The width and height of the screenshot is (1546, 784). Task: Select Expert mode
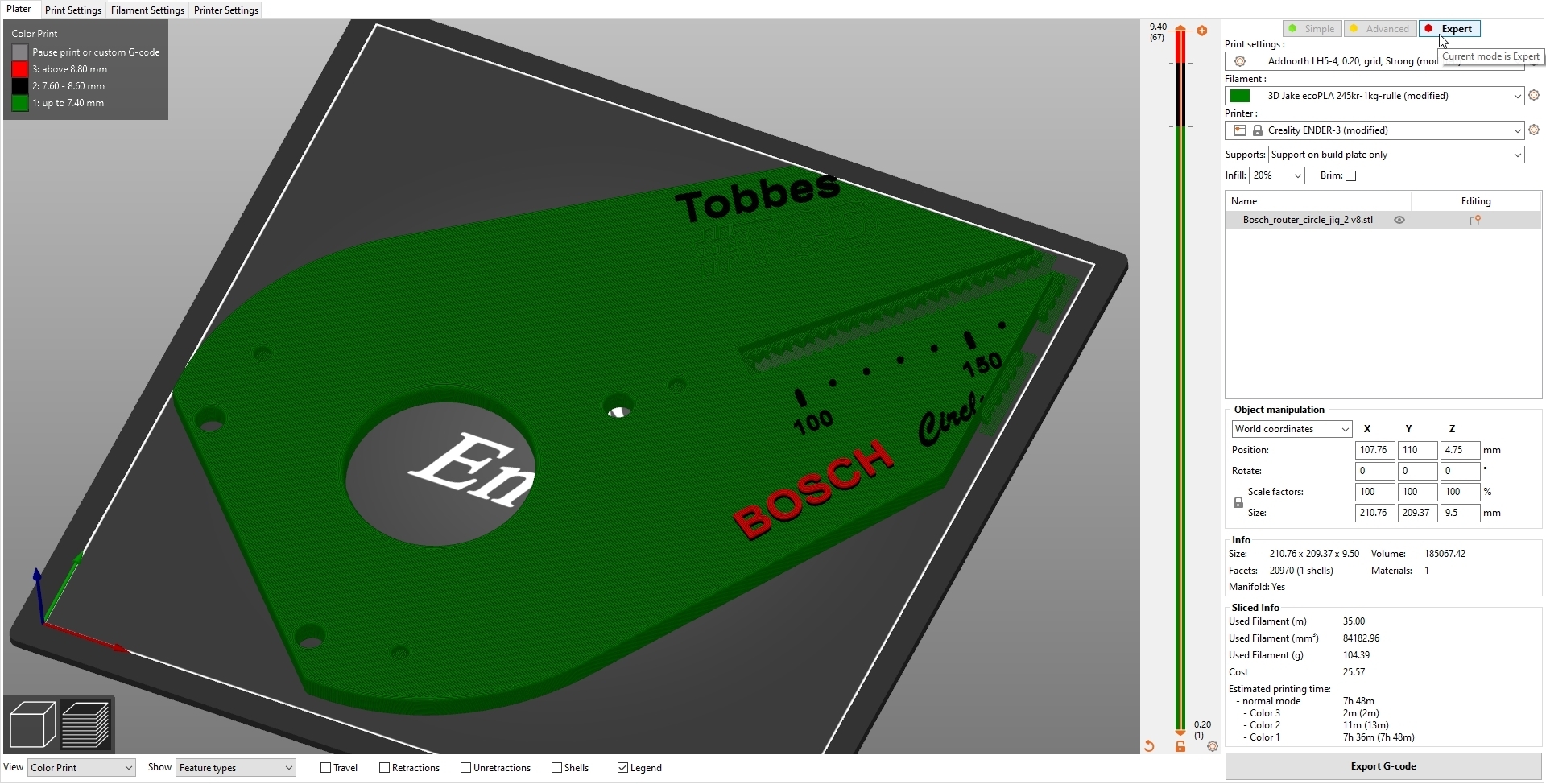pos(1449,29)
